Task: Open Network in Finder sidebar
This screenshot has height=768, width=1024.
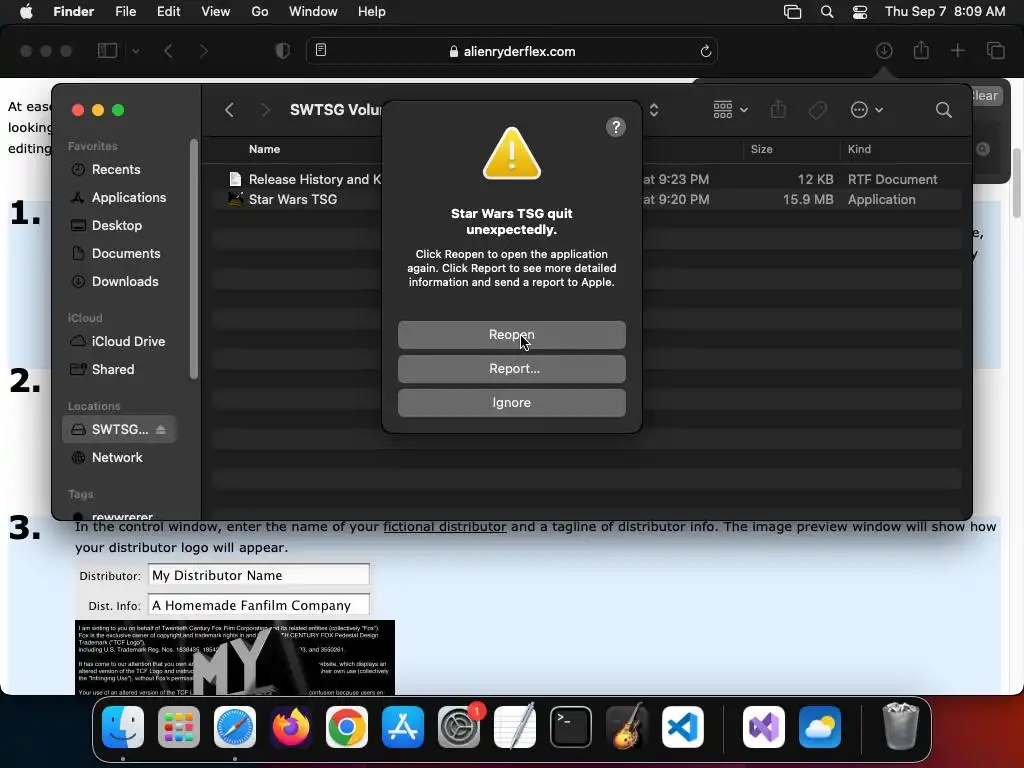Action: [117, 458]
